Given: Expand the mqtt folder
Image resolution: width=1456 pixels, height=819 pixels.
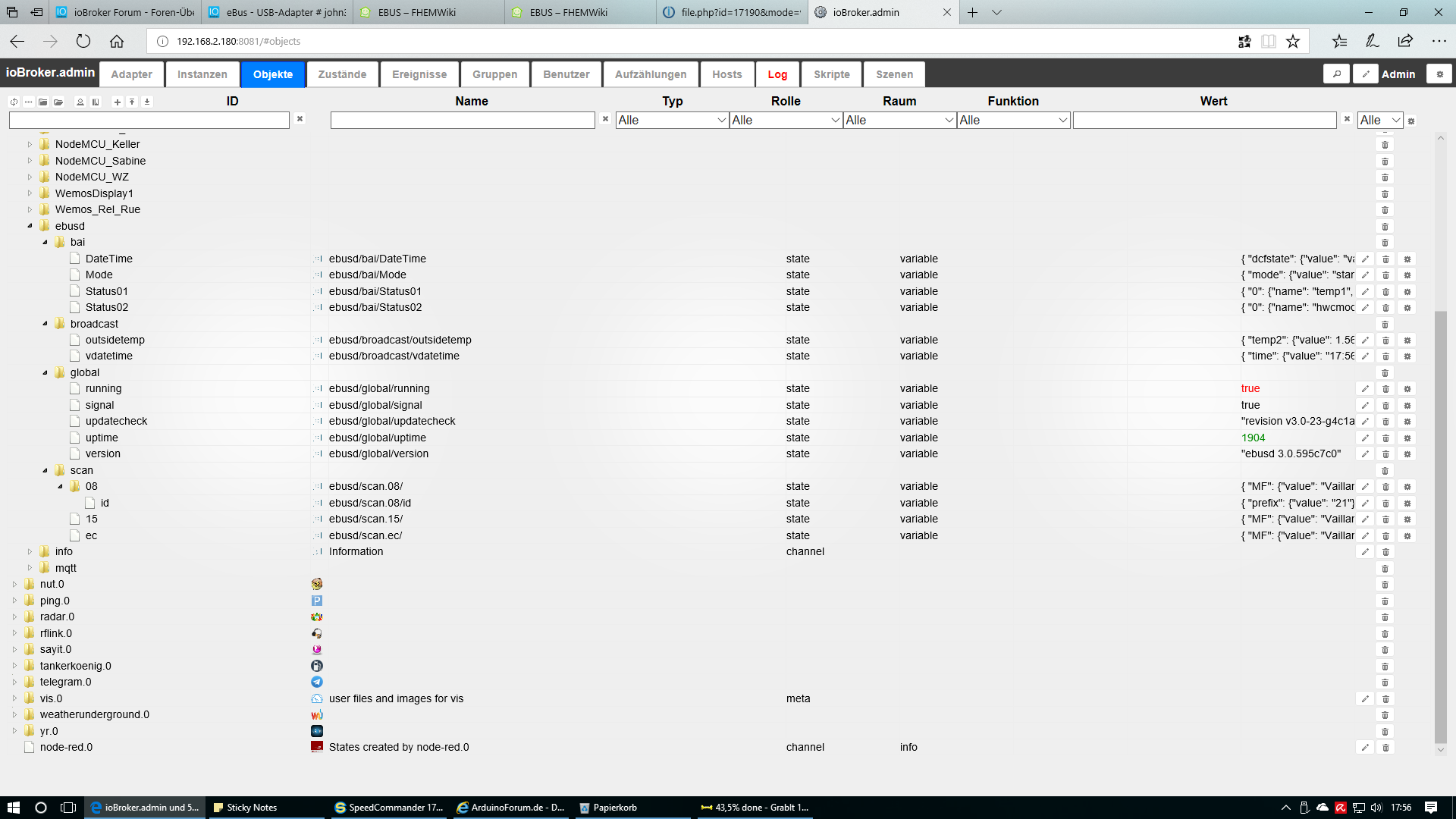Looking at the screenshot, I should 30,568.
